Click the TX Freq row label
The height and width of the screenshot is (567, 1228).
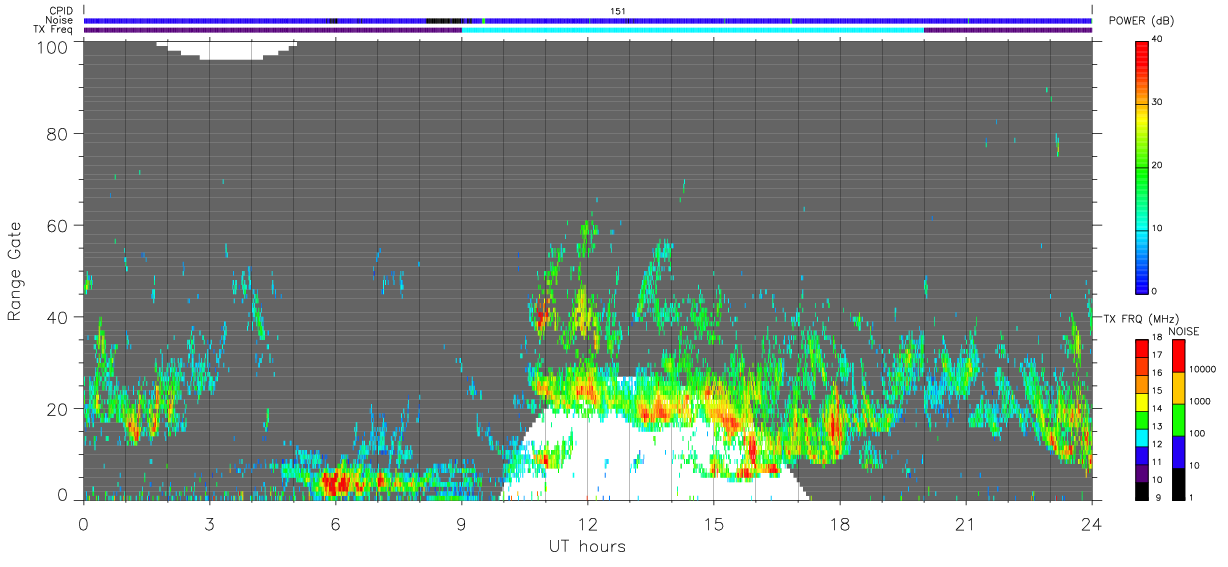(53, 29)
